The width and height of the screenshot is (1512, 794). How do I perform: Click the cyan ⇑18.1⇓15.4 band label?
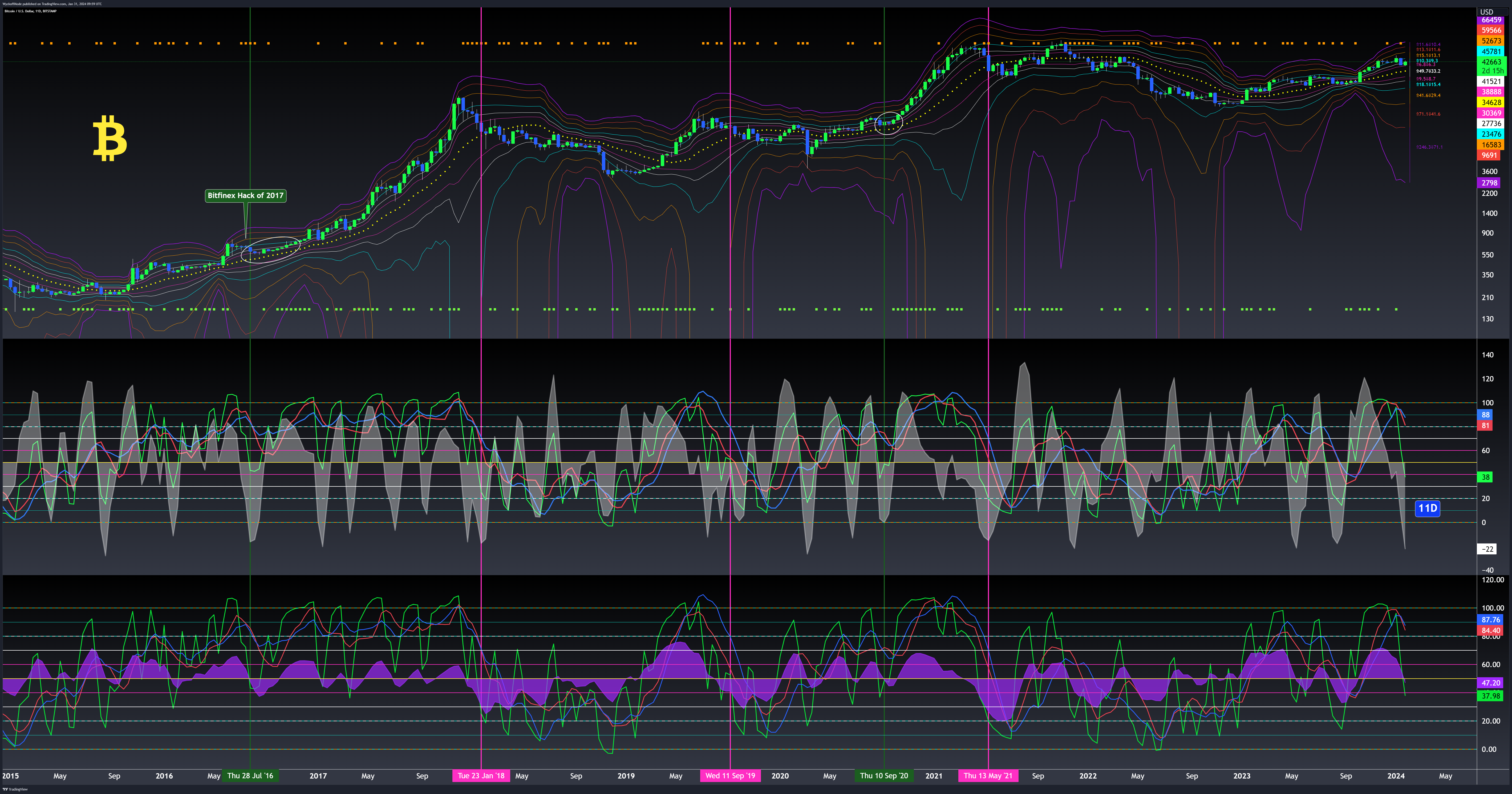pos(1428,84)
